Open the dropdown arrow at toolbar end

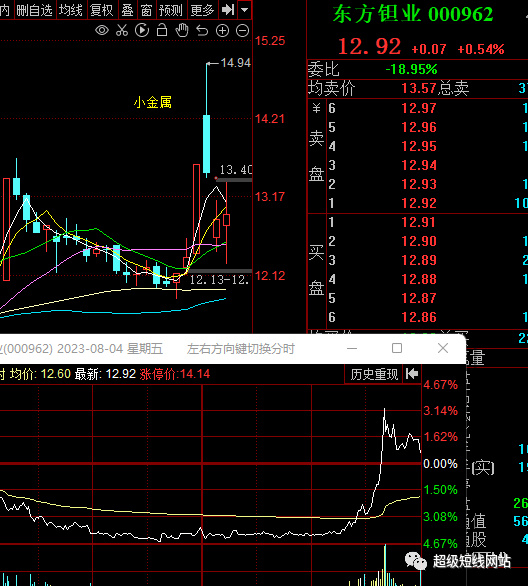(x=244, y=10)
